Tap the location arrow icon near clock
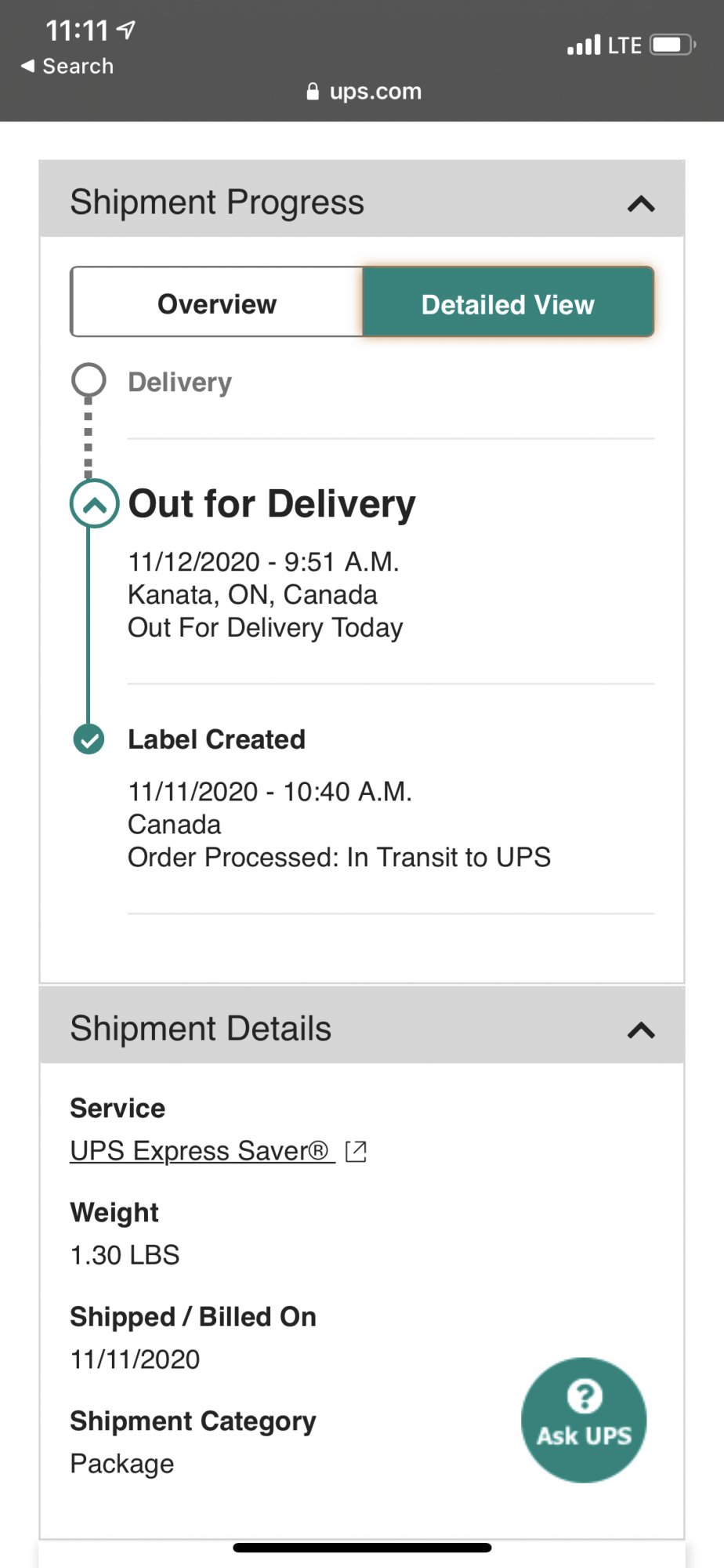724x1568 pixels. 126,30
